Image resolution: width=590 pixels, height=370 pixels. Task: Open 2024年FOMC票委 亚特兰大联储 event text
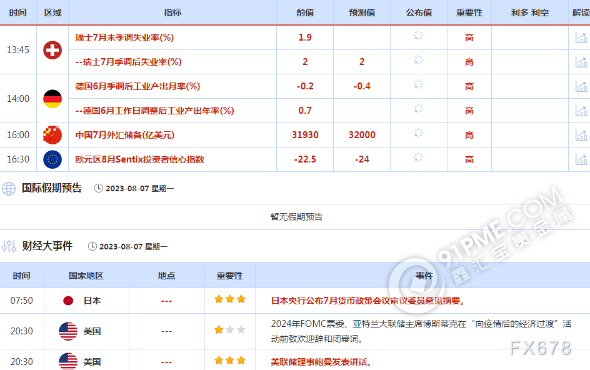tap(421, 331)
